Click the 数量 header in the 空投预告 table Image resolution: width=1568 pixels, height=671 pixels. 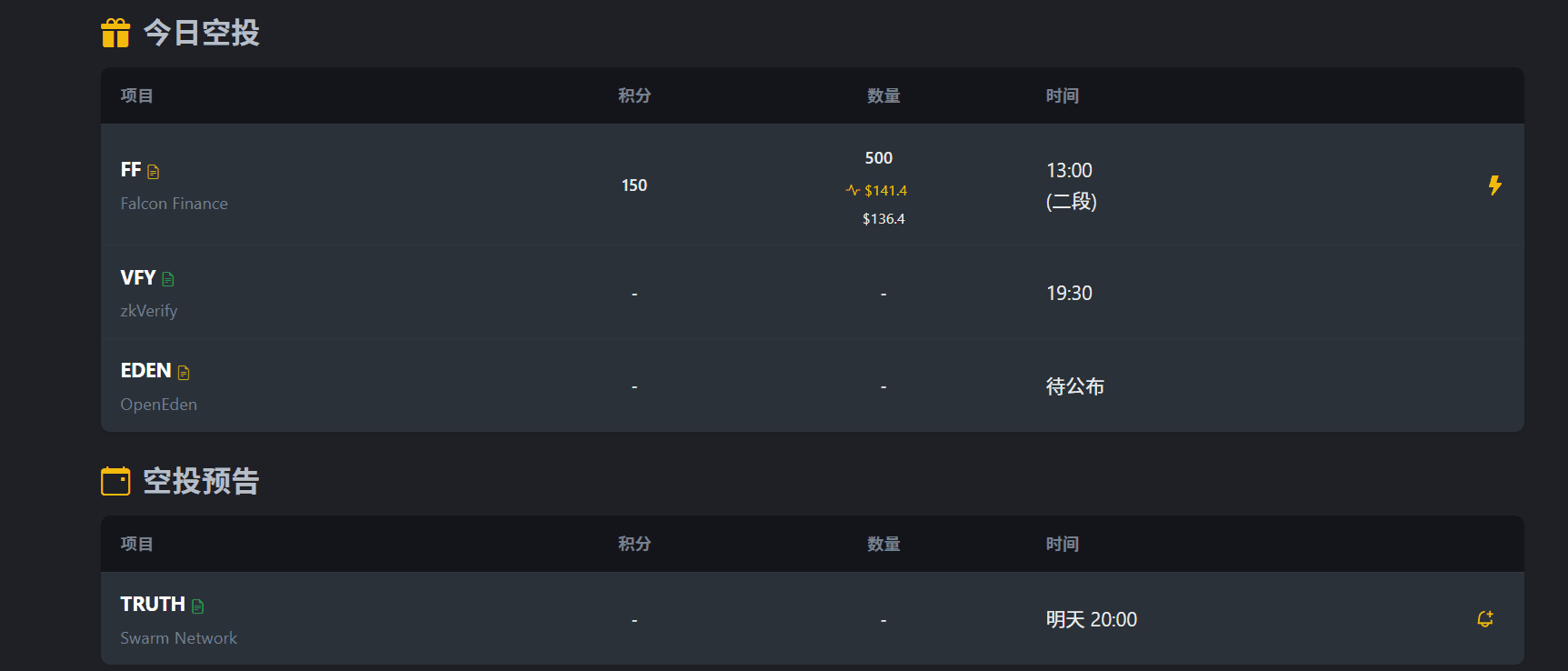pyautogui.click(x=884, y=544)
